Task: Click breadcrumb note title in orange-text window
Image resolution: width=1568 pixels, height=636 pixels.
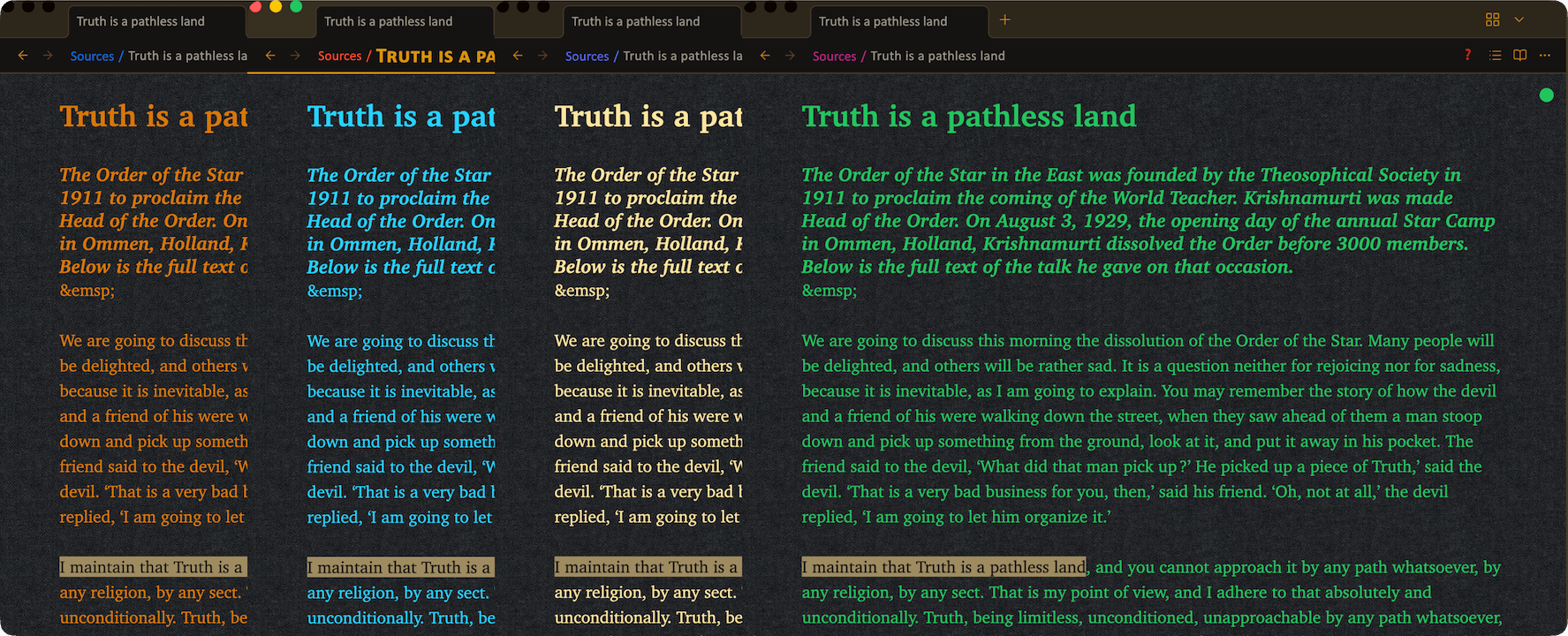Action: (187, 56)
